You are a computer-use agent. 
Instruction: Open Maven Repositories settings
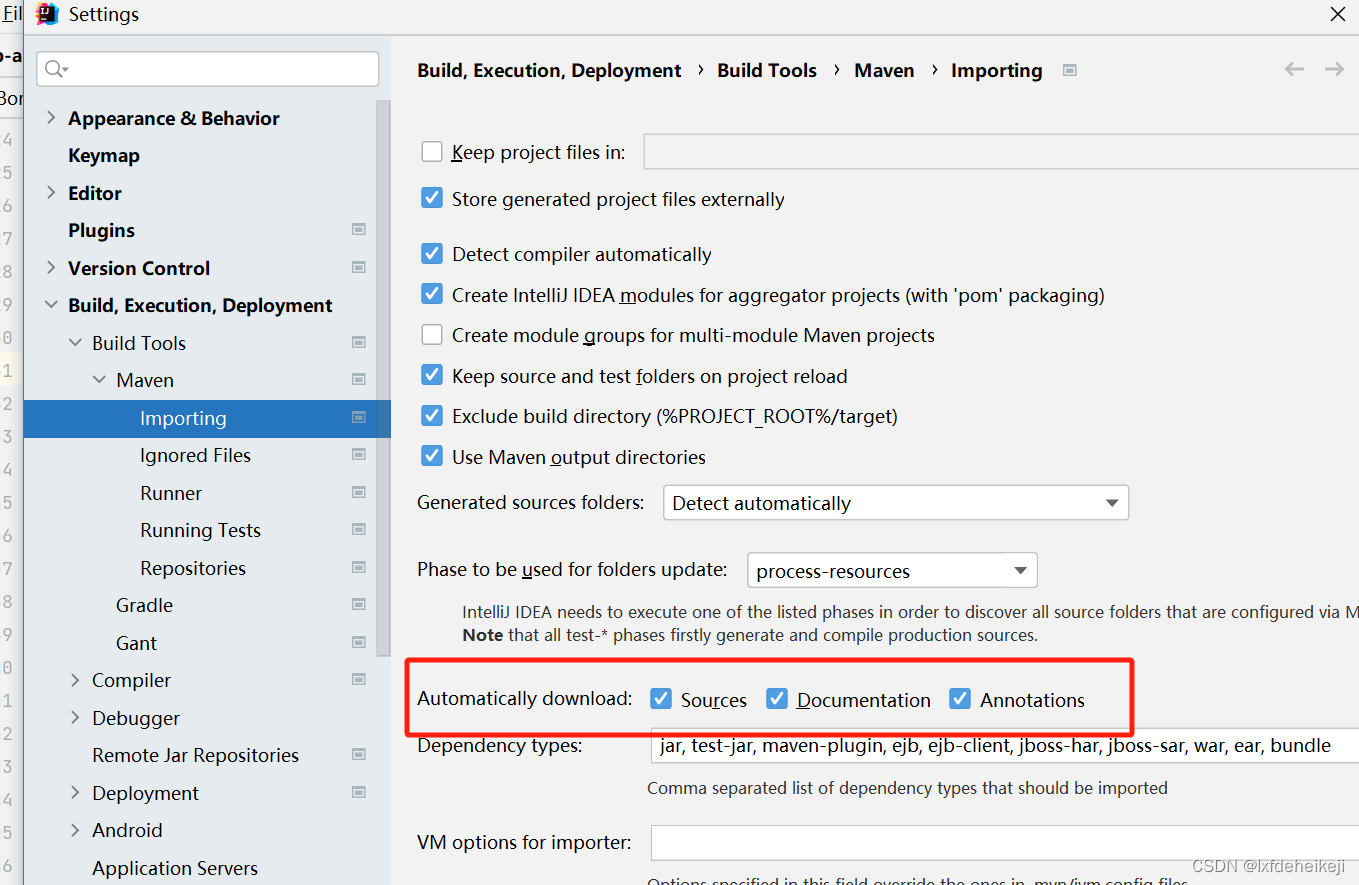click(193, 568)
